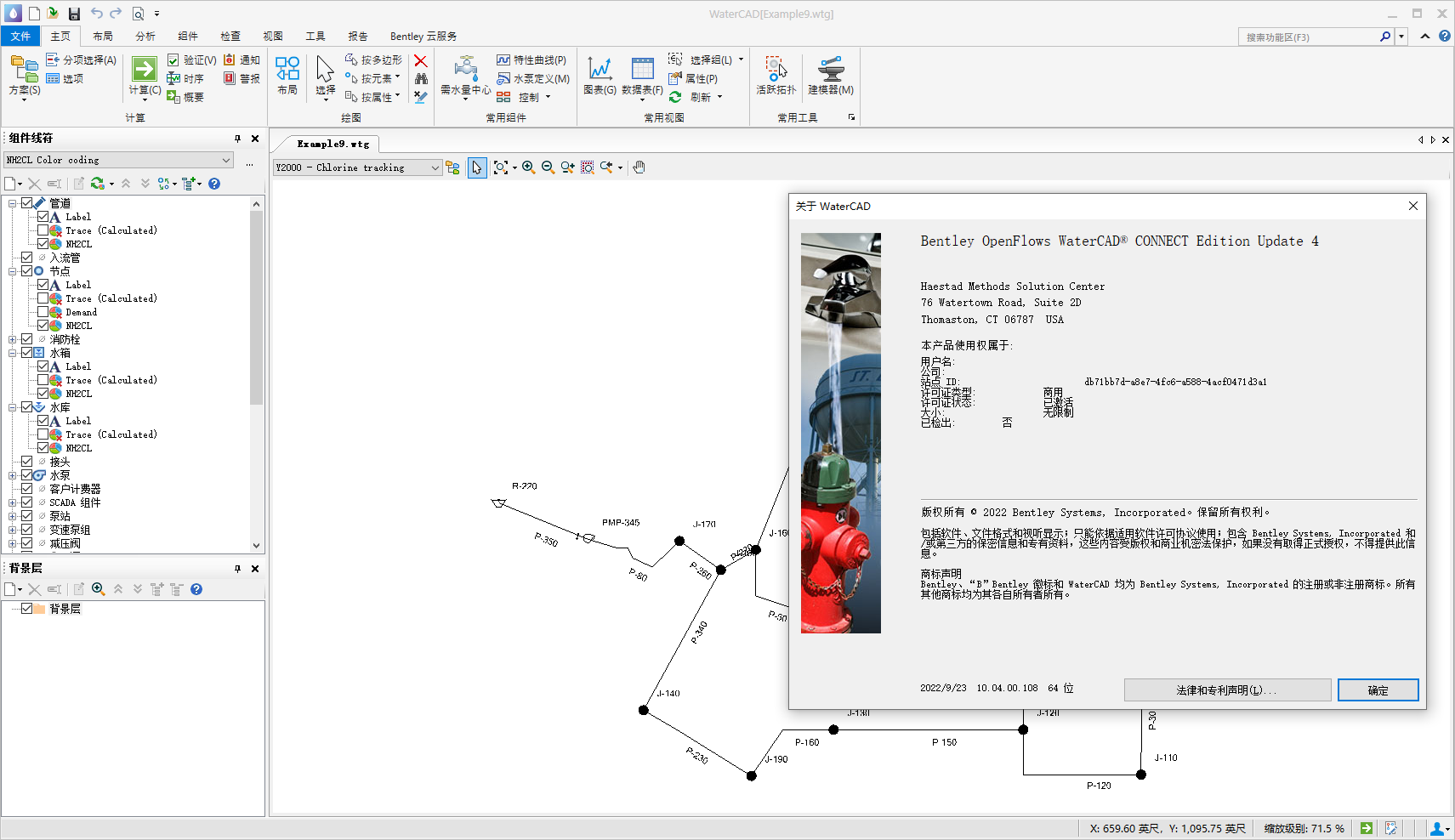Toggle the 消防栓 checkbox

[x=26, y=339]
